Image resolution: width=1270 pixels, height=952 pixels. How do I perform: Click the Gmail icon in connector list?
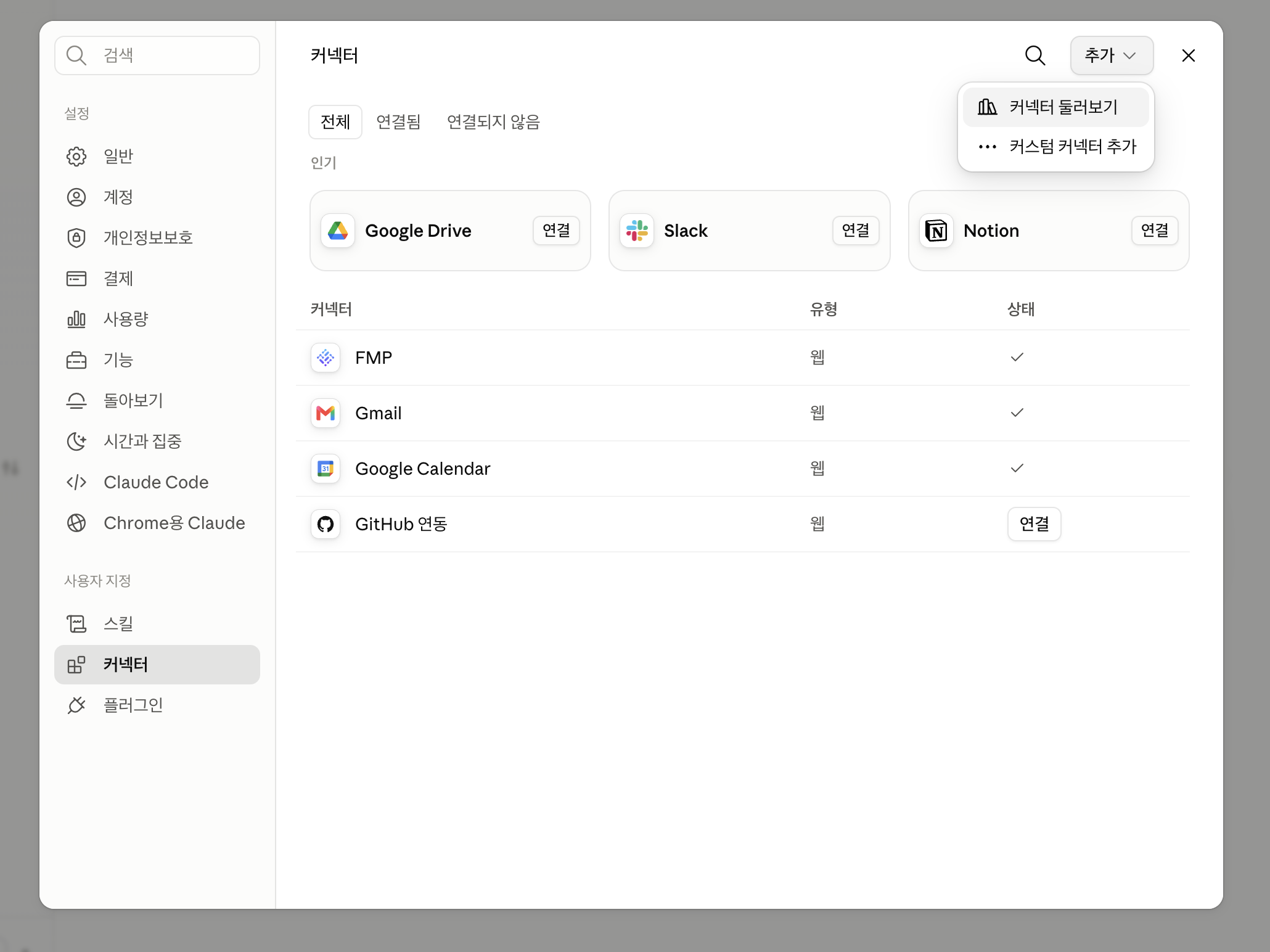tap(326, 413)
